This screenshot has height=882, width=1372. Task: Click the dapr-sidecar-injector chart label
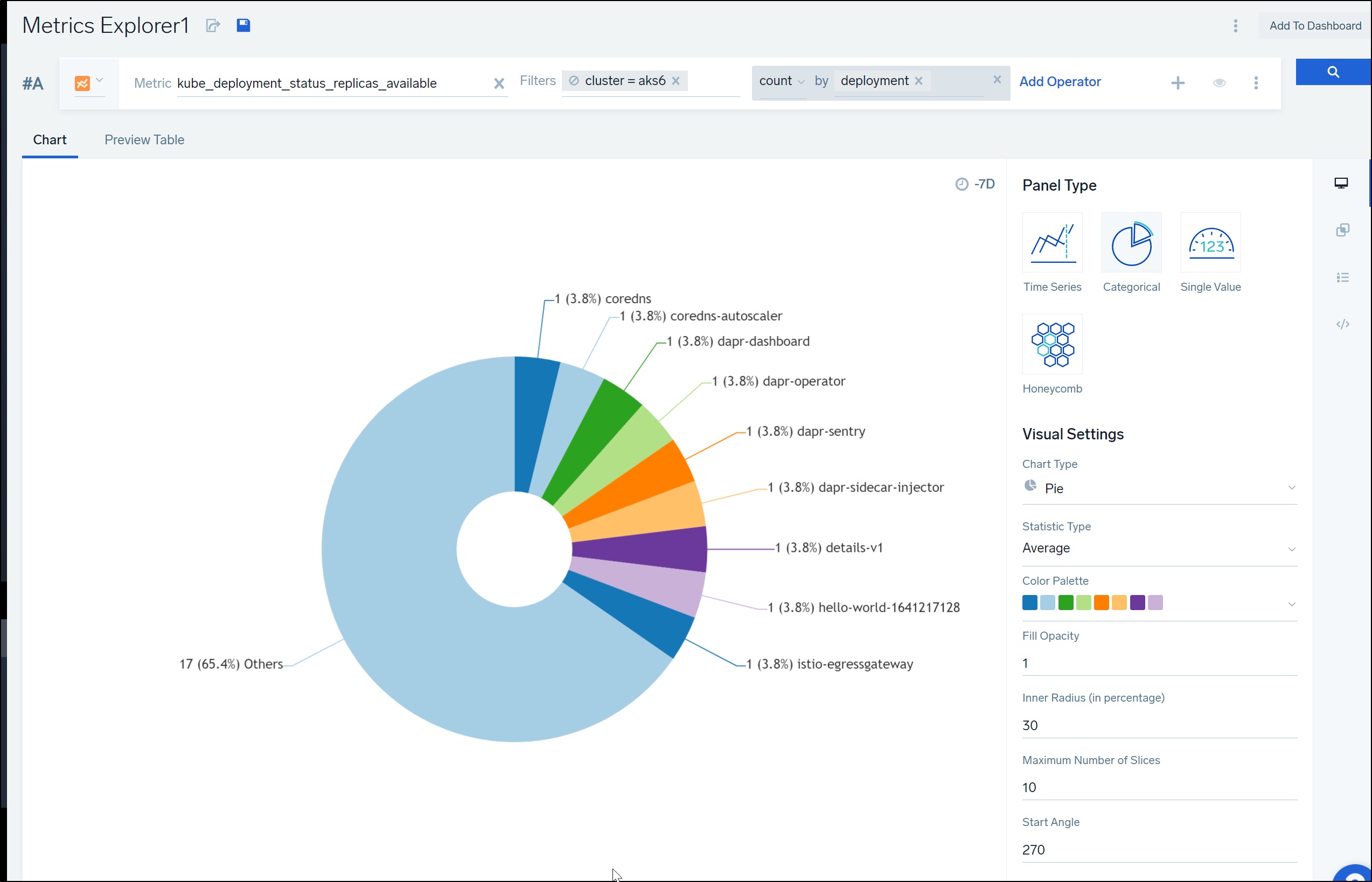(856, 487)
